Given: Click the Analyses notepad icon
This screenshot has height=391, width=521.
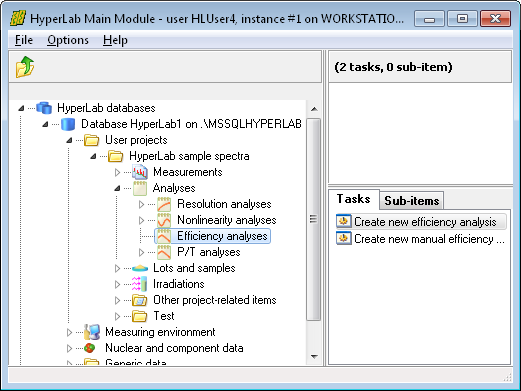Looking at the screenshot, I should (x=140, y=188).
